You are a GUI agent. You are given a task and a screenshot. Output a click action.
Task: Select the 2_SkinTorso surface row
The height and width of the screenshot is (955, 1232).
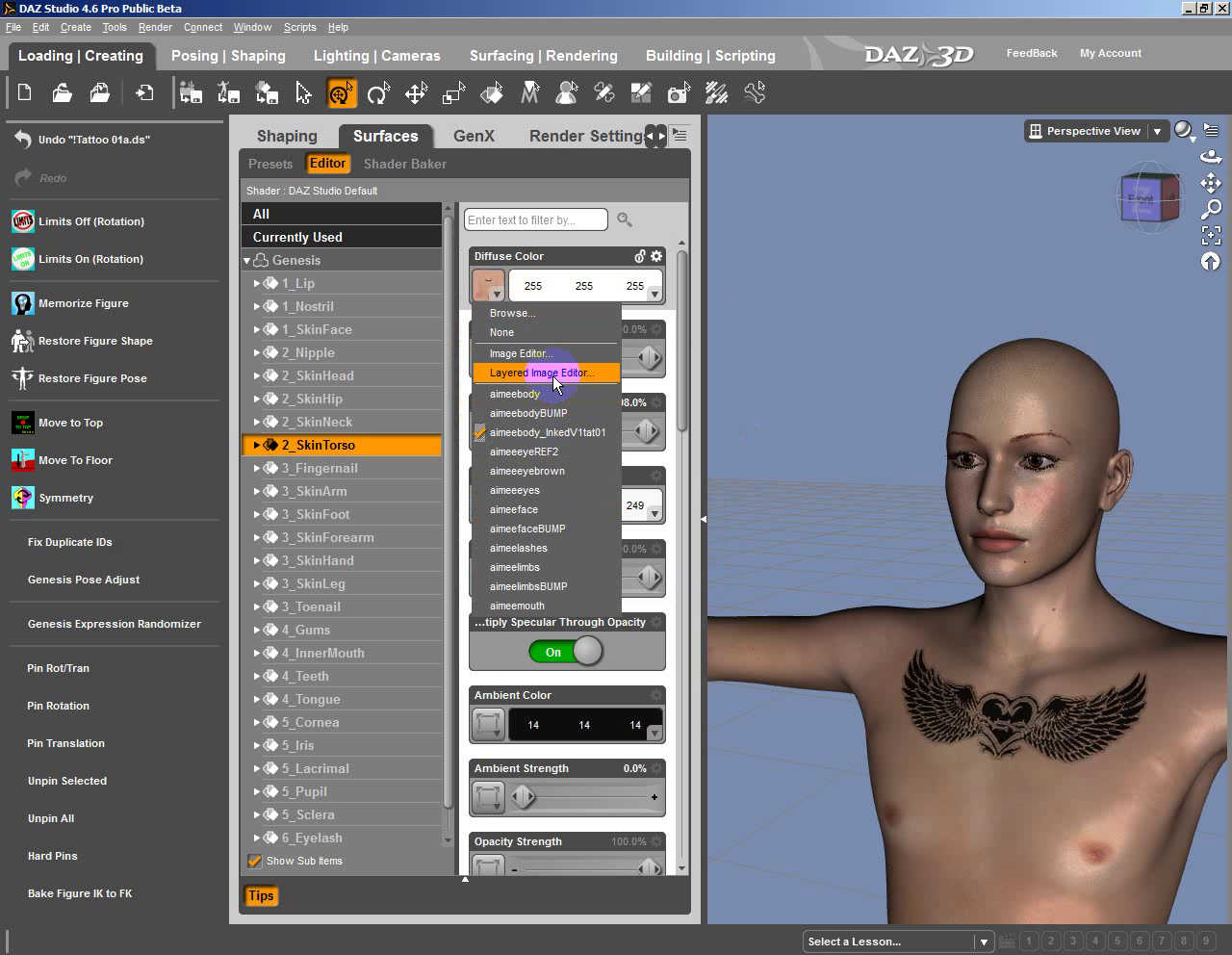coord(342,445)
